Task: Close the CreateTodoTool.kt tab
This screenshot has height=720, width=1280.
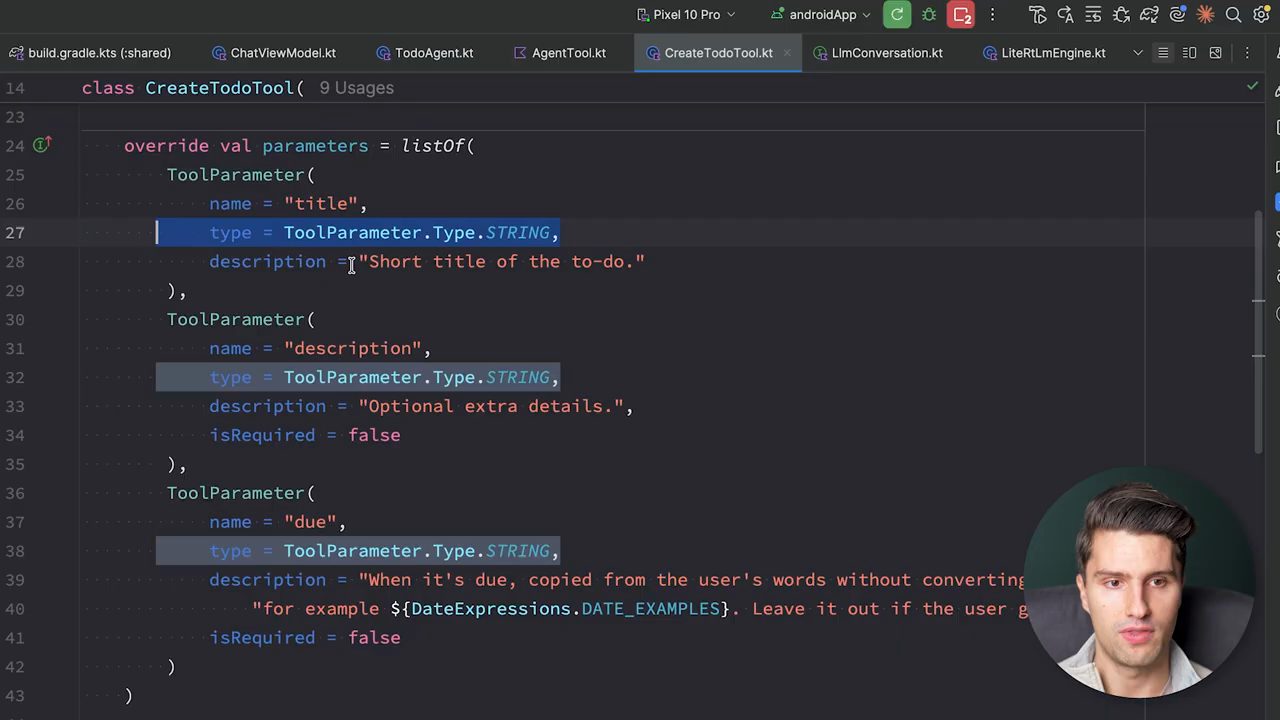Action: click(787, 53)
